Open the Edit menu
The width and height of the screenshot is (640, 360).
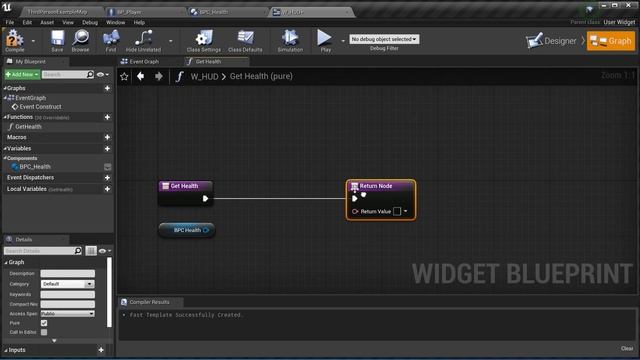tap(27, 22)
